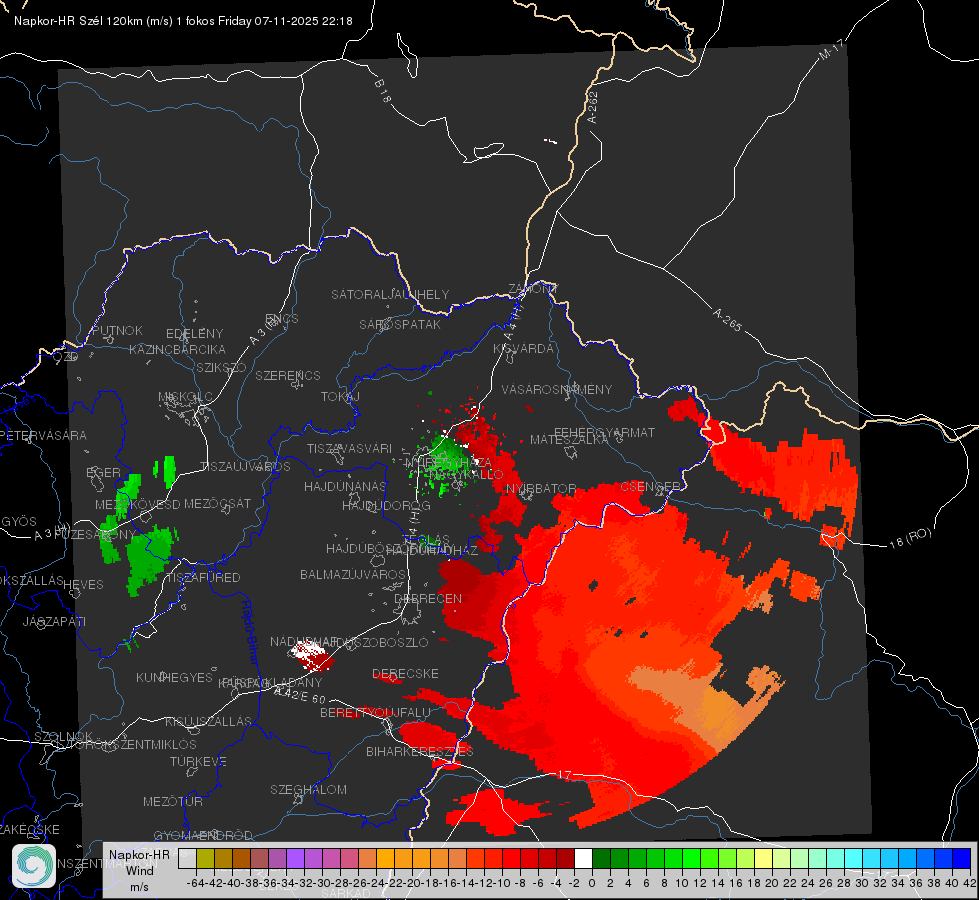Click the SZEGHALOM label
This screenshot has width=979, height=900.
tap(308, 789)
